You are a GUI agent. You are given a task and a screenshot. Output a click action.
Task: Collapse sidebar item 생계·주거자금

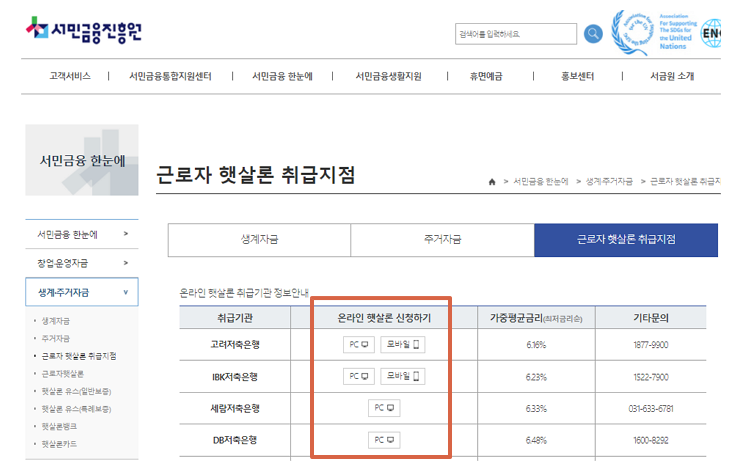pos(82,292)
